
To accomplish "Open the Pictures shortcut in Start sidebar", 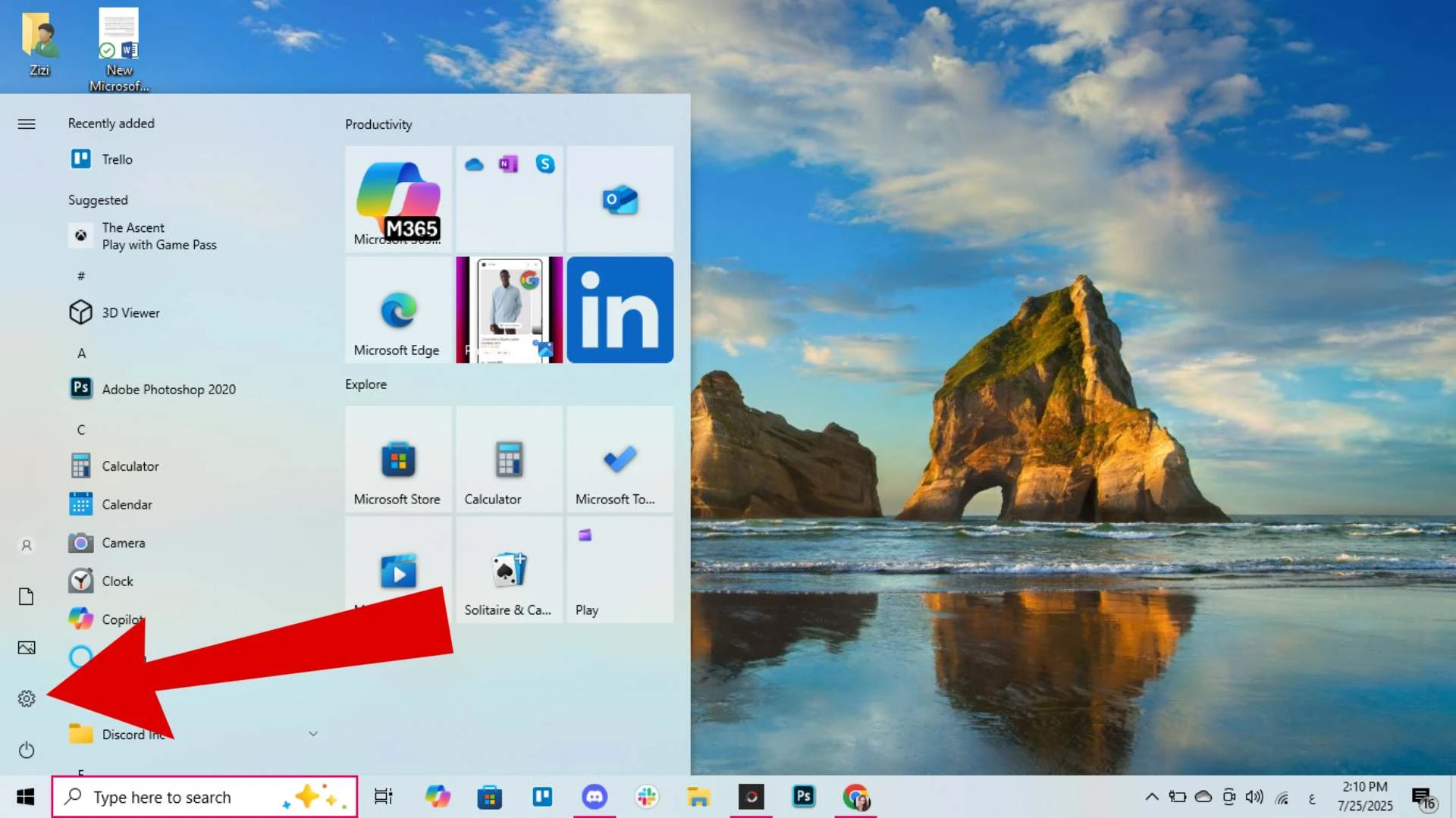I will (27, 647).
